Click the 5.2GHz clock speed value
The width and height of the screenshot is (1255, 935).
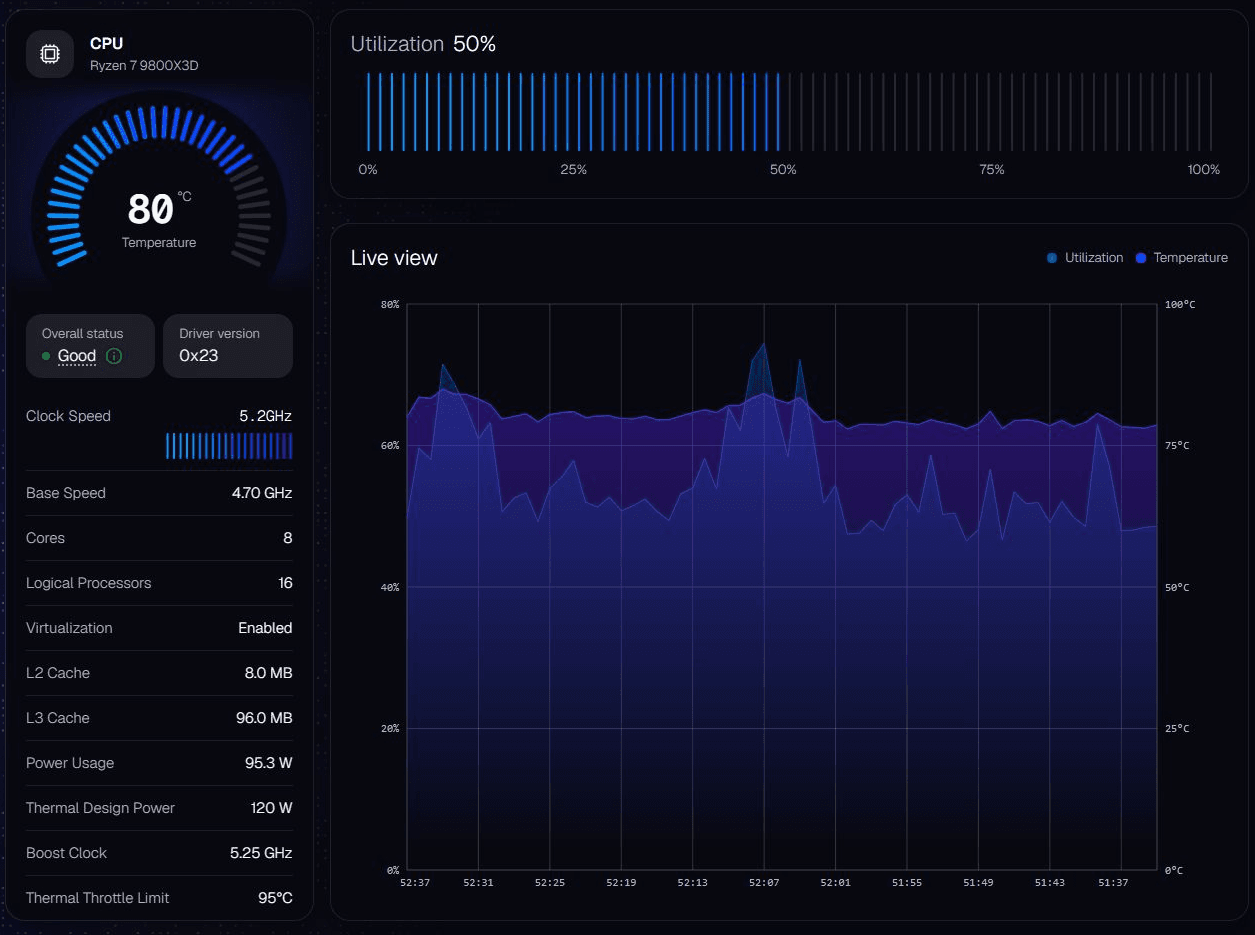coord(266,416)
